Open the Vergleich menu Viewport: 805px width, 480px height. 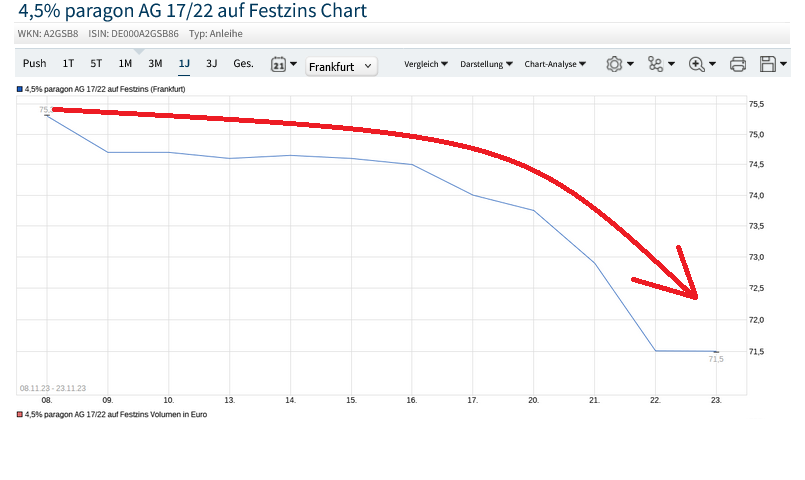point(426,64)
